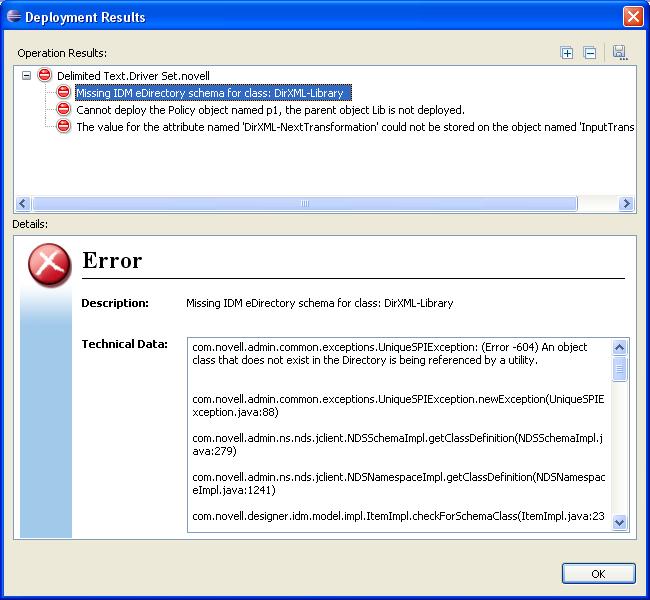
Task: Click the 'ItemImpl.checkForSchemaClass' stack trace line
Action: tap(398, 516)
